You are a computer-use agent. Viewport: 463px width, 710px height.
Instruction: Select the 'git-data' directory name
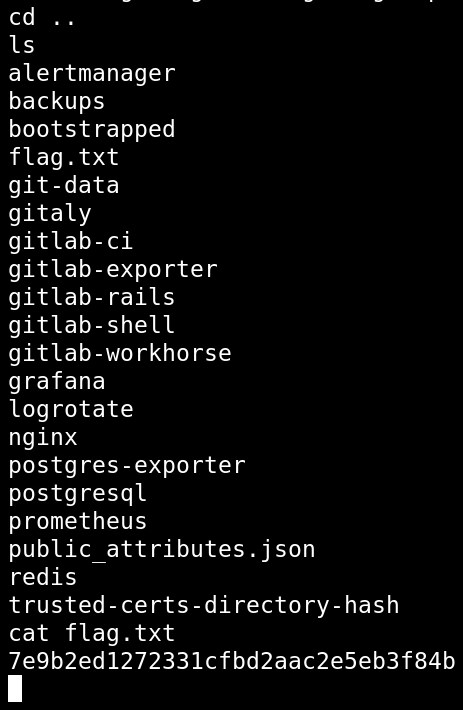[64, 186]
